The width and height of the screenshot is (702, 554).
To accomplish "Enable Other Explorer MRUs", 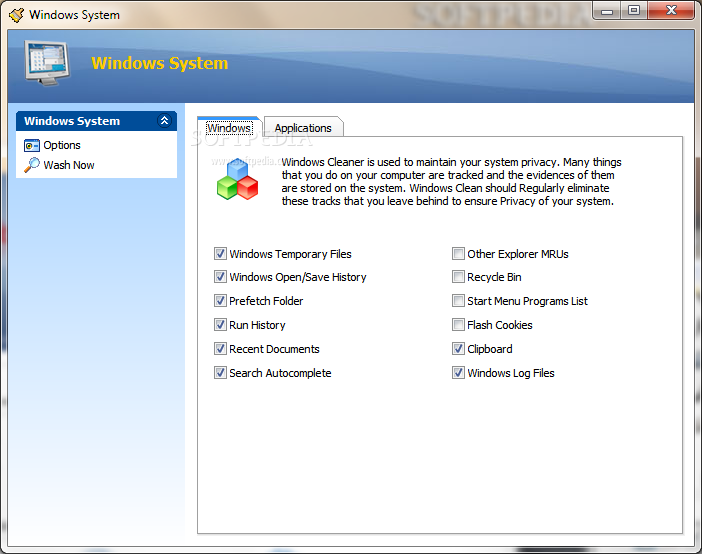I will [x=458, y=253].
